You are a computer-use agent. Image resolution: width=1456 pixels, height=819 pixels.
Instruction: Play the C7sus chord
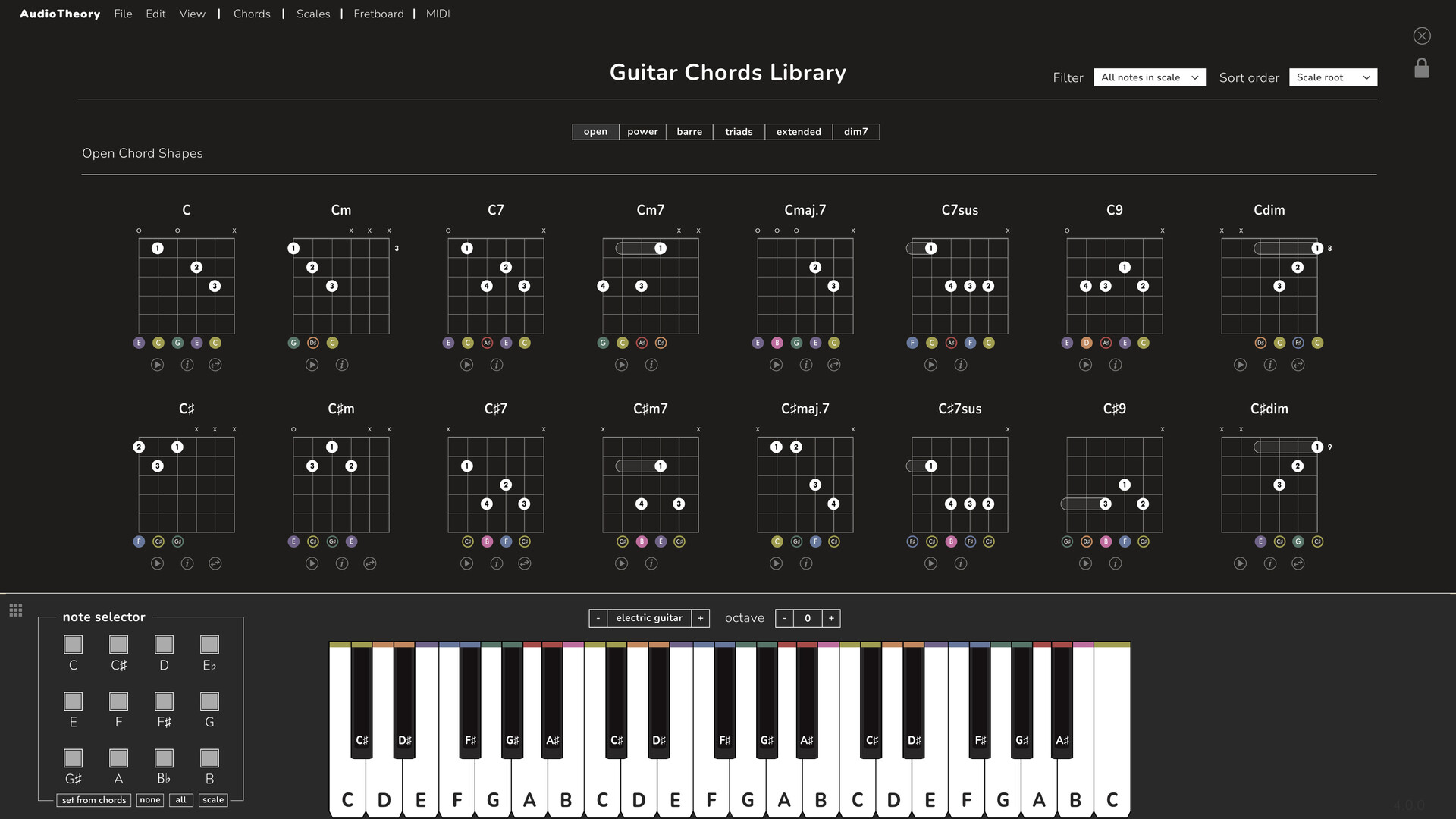point(930,365)
